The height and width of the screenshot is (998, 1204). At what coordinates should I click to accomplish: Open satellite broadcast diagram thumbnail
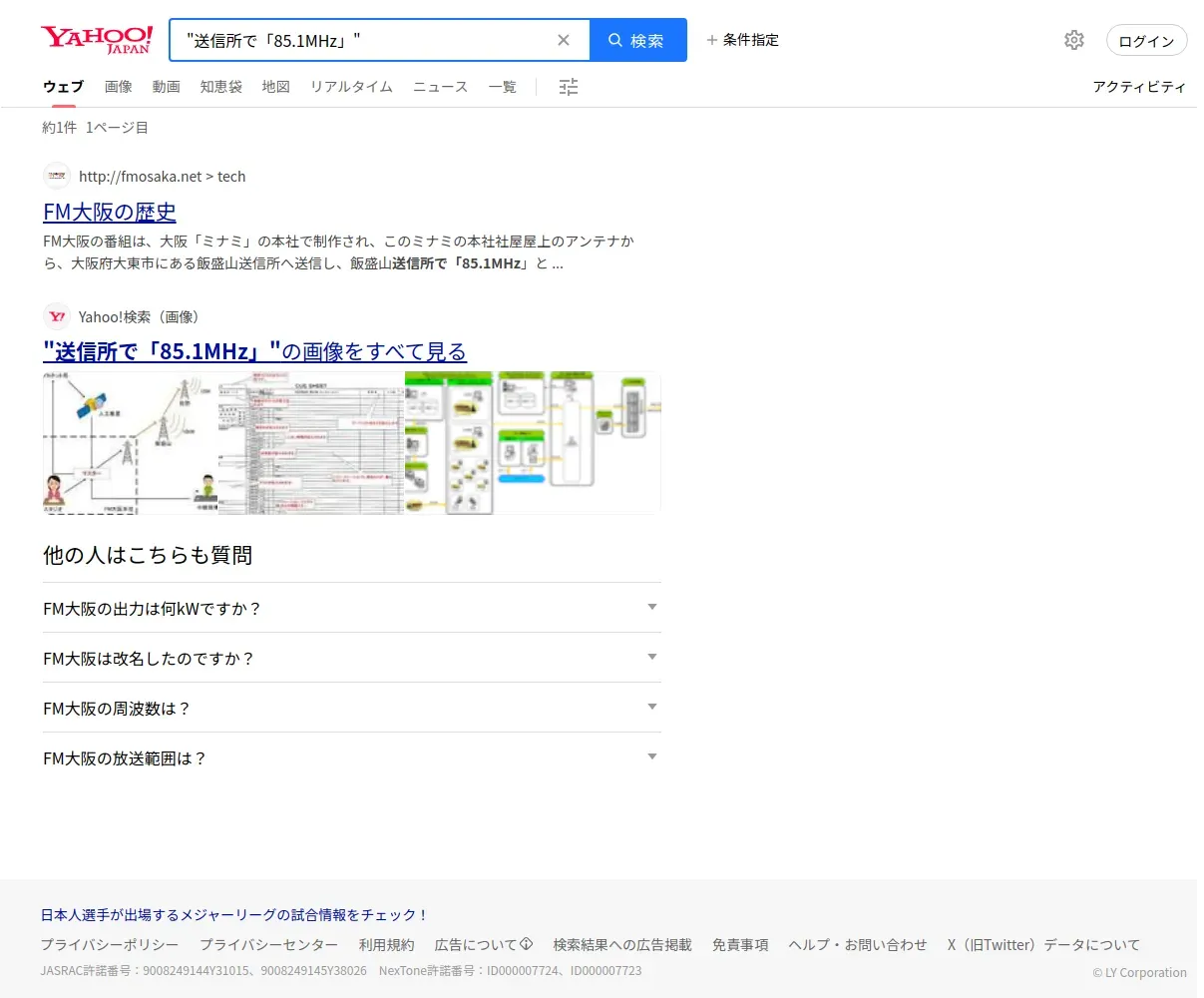[x=131, y=443]
